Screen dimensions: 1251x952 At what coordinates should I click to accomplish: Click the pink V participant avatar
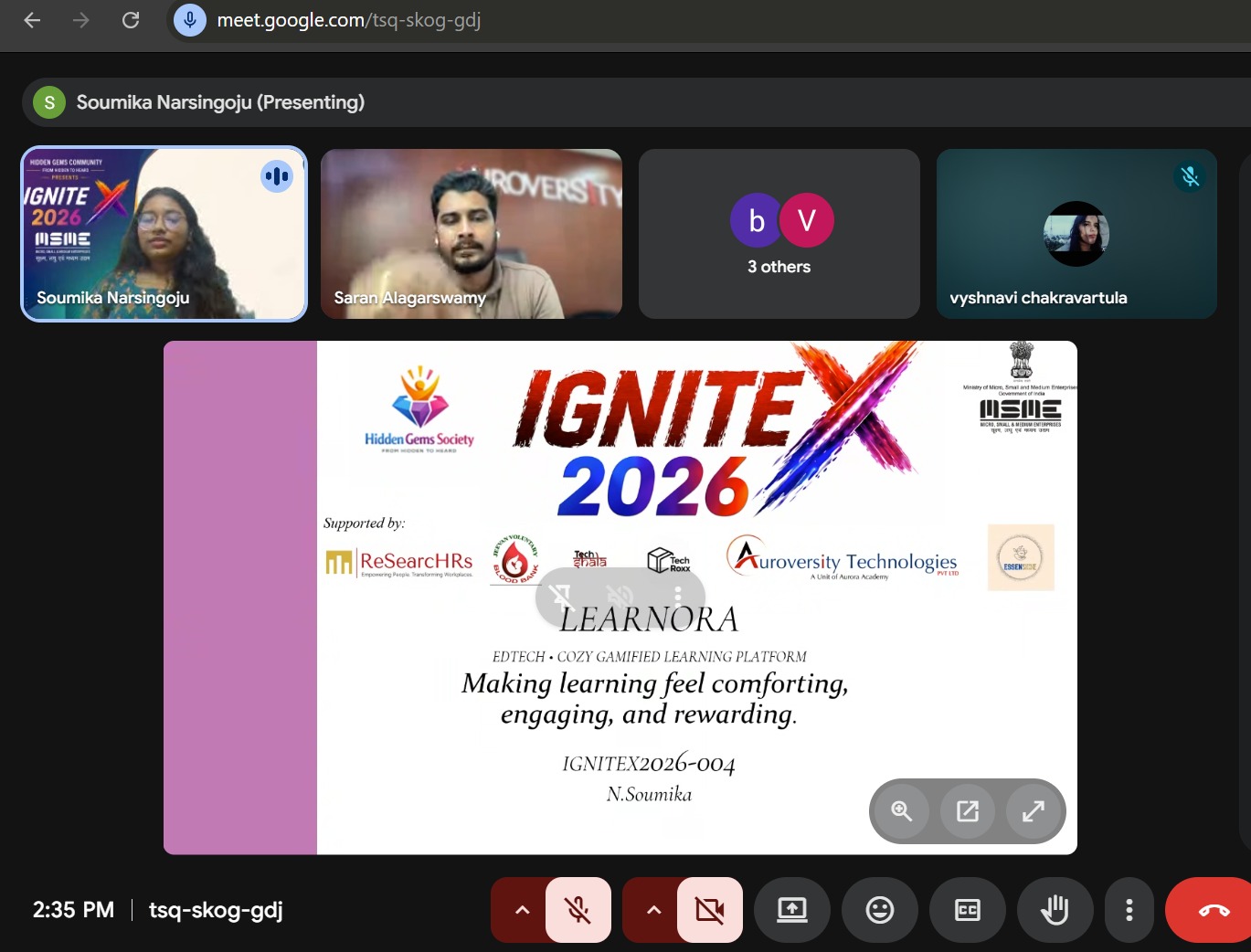(807, 220)
